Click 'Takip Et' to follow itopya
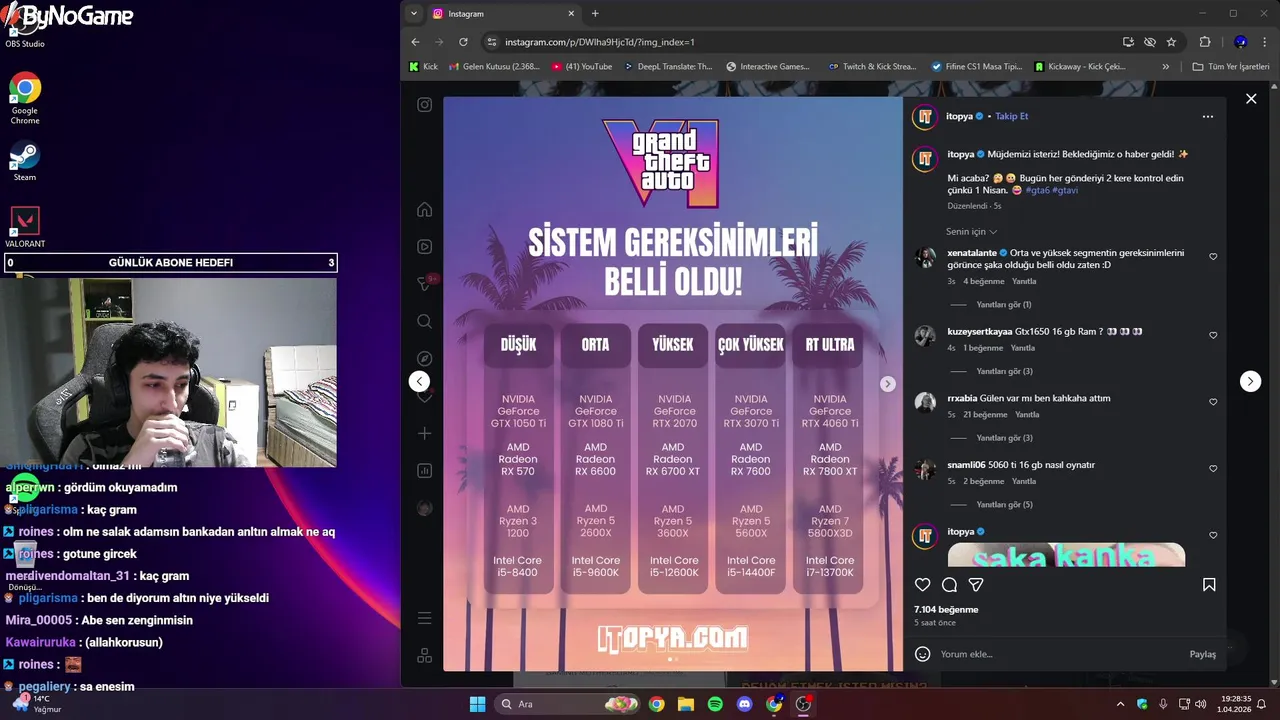The width and height of the screenshot is (1280, 720). 1011,116
